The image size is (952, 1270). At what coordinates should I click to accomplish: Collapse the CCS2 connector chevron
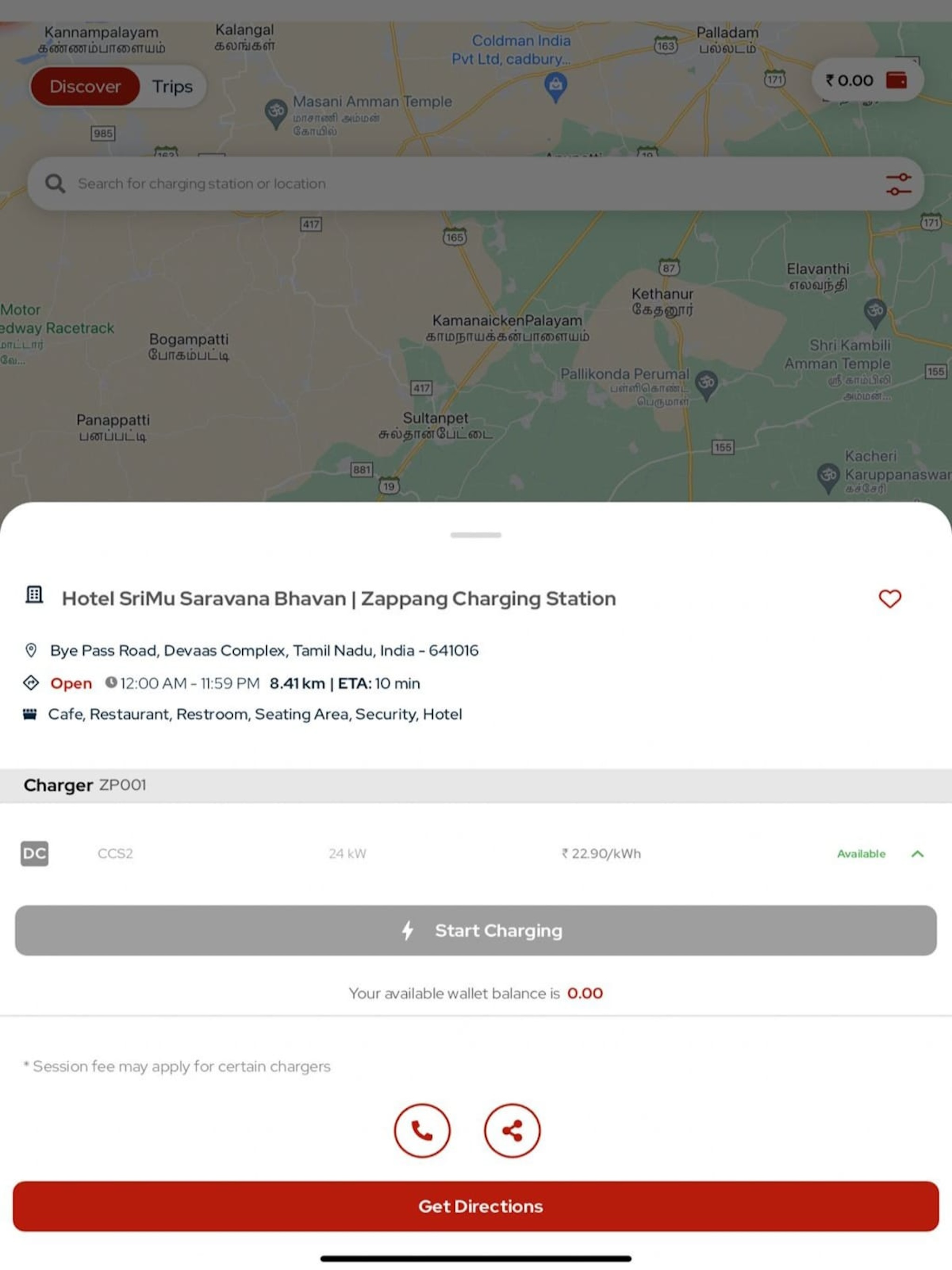click(918, 854)
